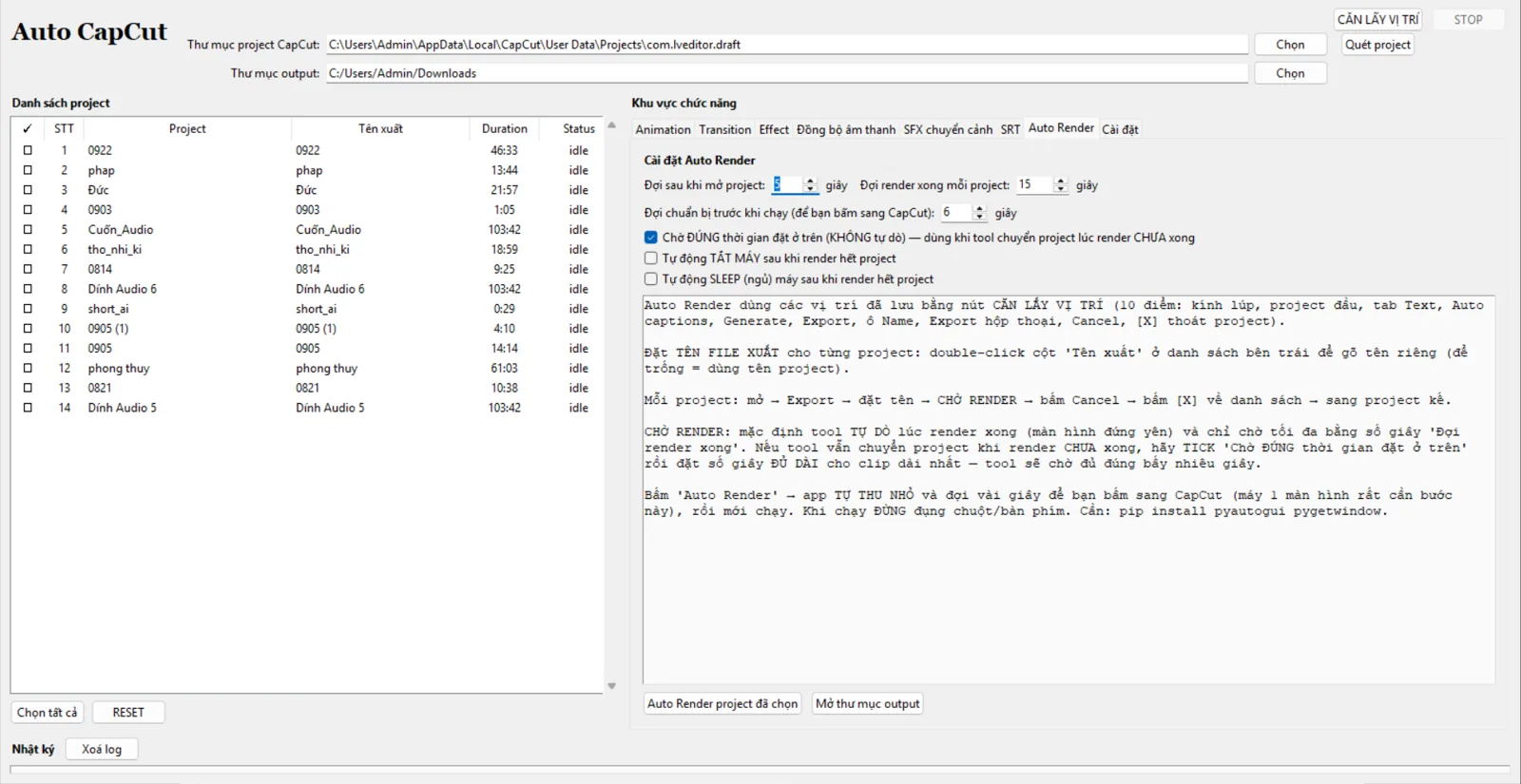Image resolution: width=1521 pixels, height=784 pixels.
Task: Select the short_ai project name
Action: [108, 309]
